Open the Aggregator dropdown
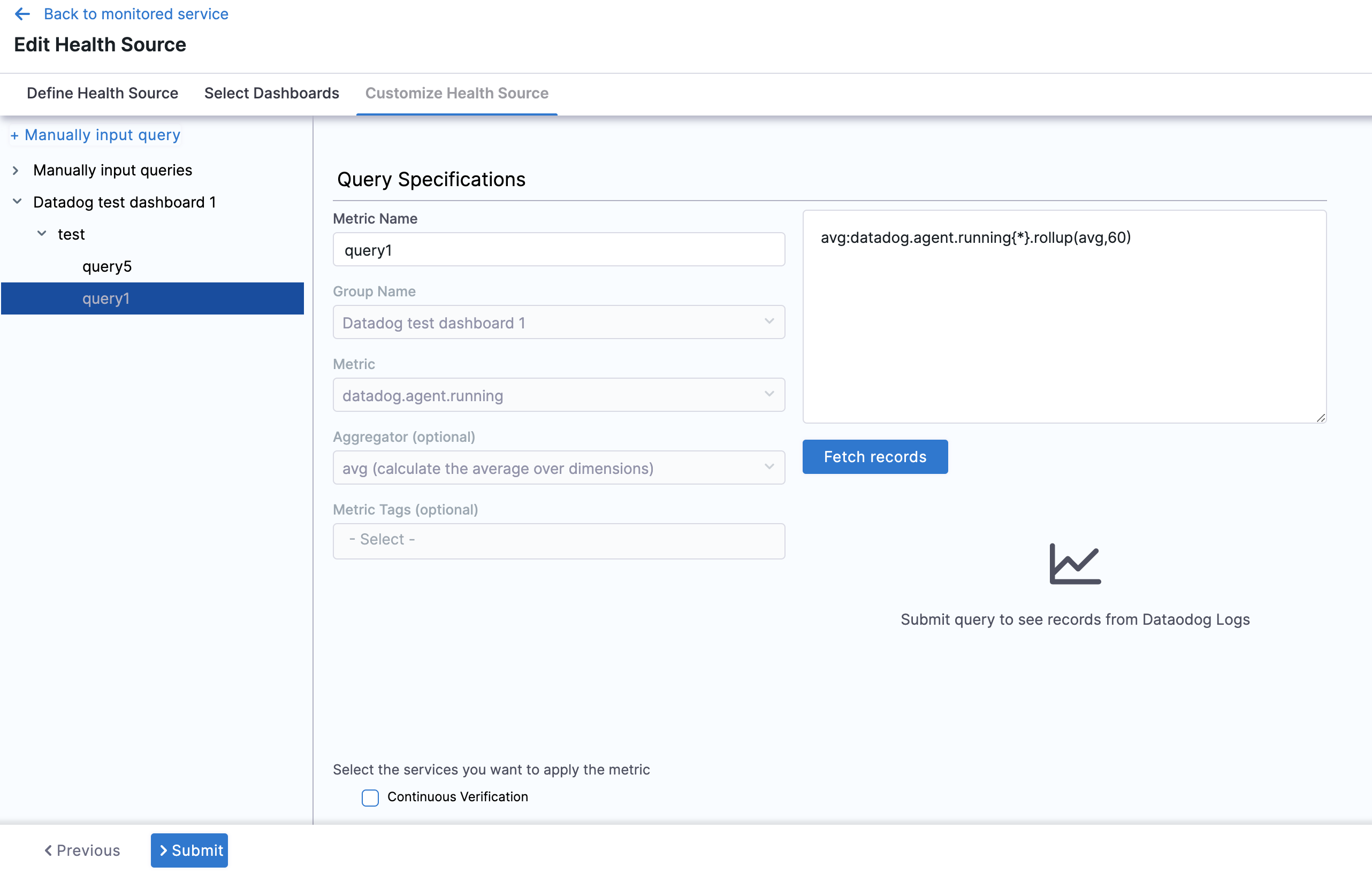1372x874 pixels. [558, 468]
